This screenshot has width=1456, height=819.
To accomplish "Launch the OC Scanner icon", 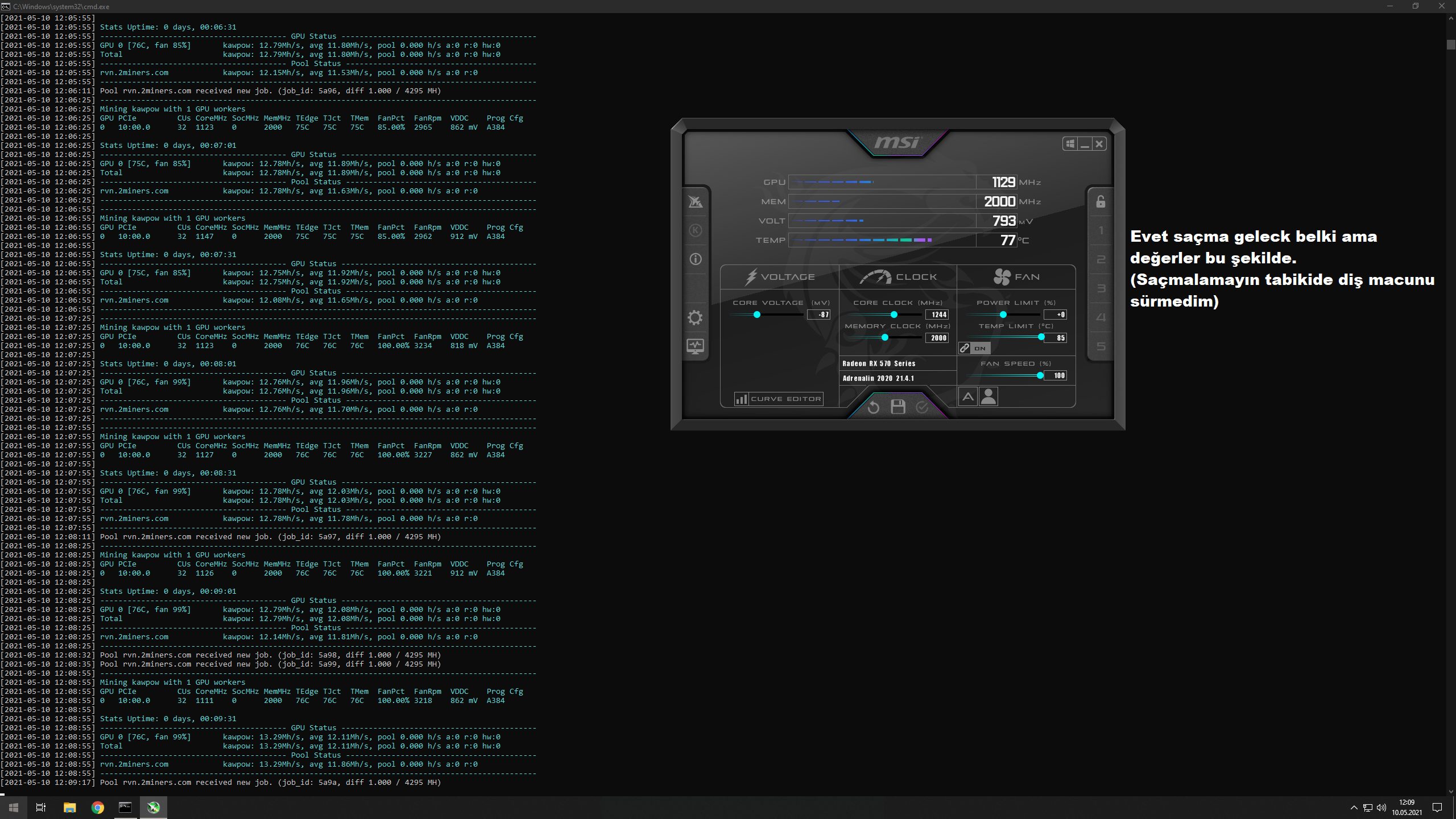I will point(695,202).
